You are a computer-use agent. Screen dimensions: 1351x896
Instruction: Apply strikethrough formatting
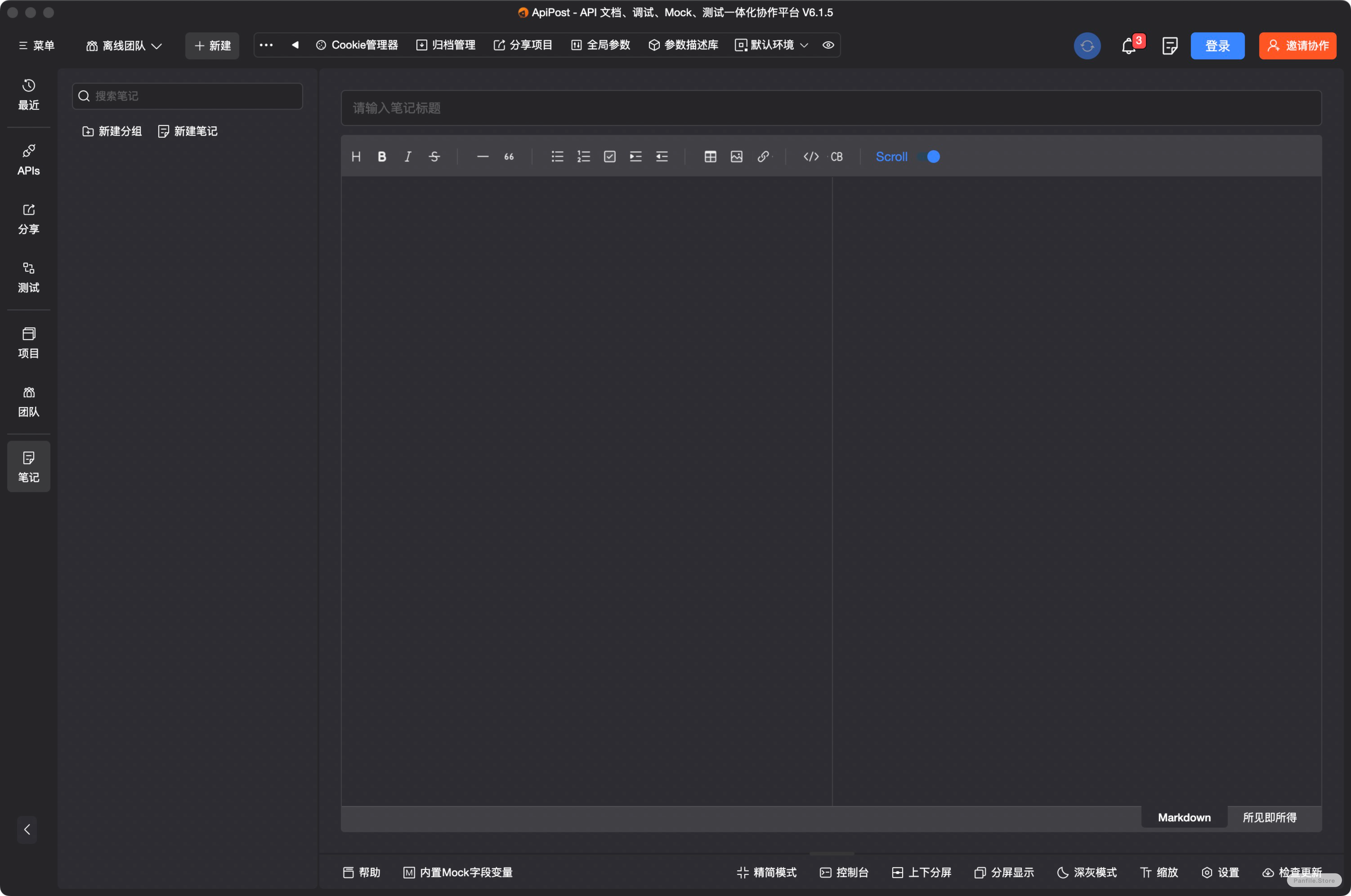(434, 157)
